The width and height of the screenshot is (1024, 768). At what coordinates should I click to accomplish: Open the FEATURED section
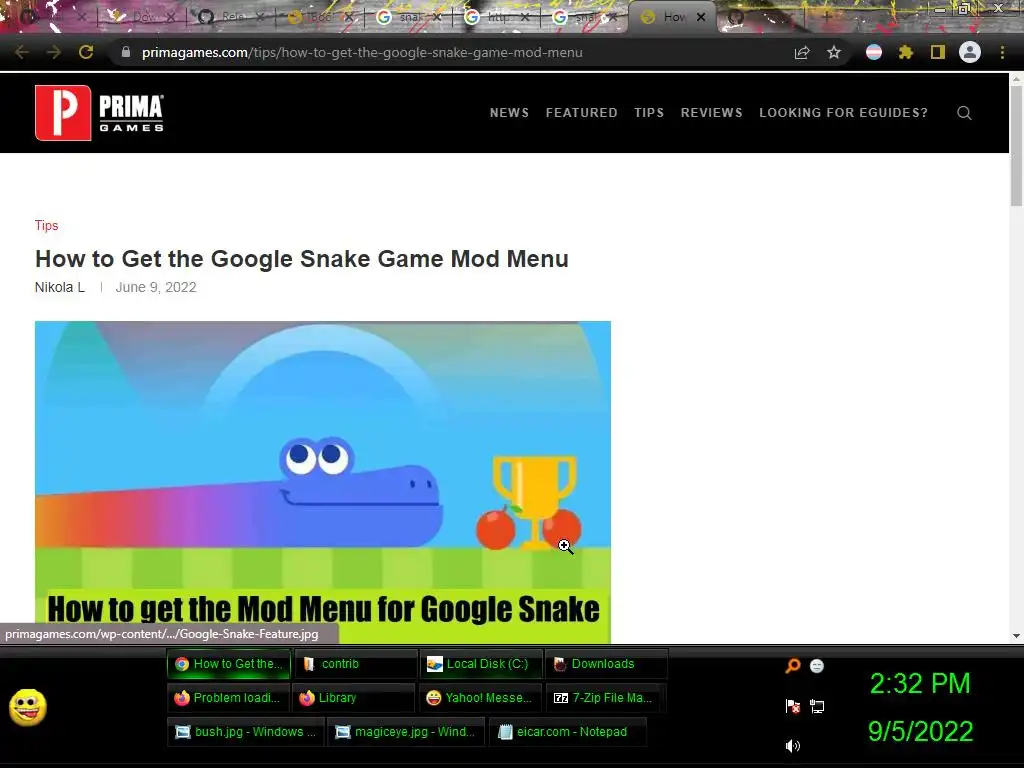click(x=581, y=112)
